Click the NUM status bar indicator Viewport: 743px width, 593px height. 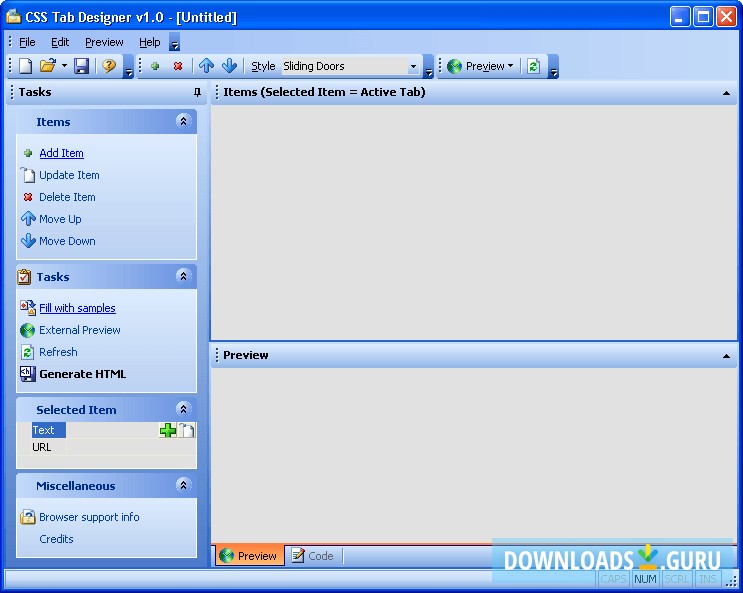[645, 579]
